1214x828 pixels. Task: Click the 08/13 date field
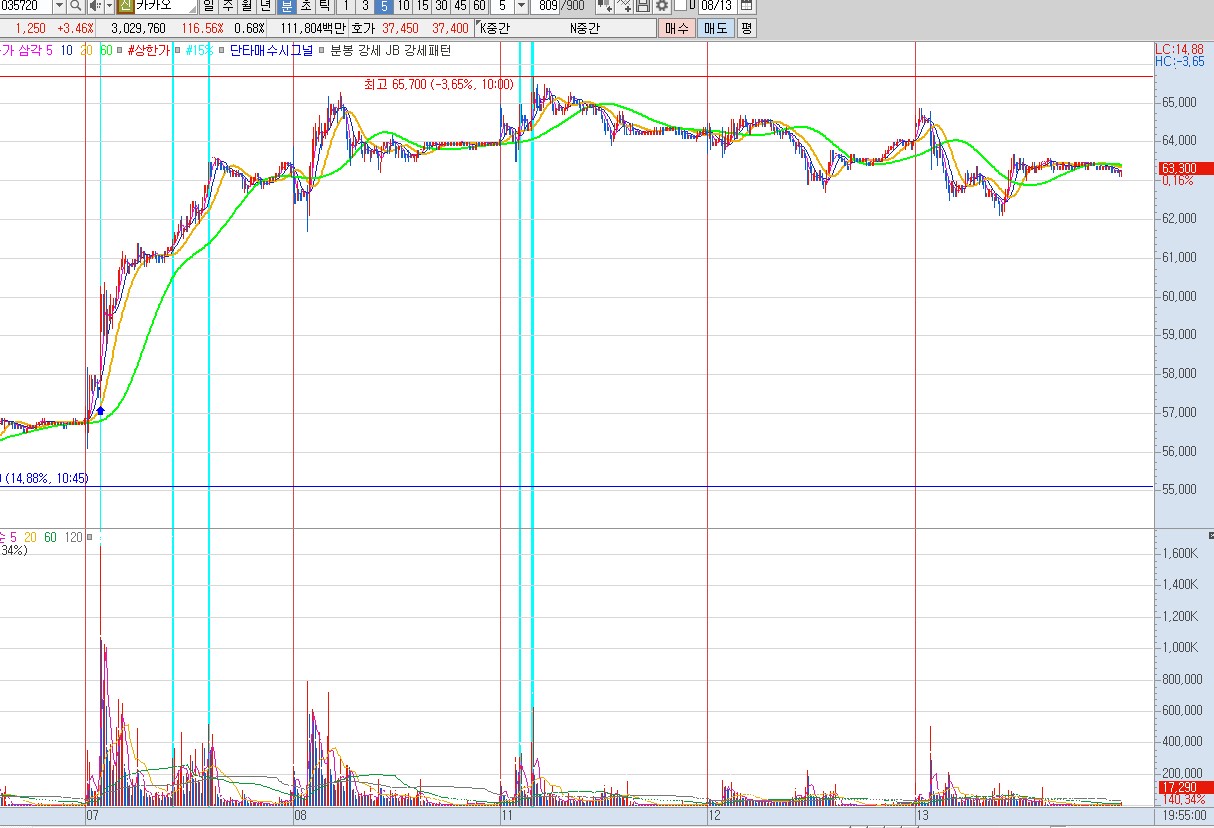(x=718, y=6)
